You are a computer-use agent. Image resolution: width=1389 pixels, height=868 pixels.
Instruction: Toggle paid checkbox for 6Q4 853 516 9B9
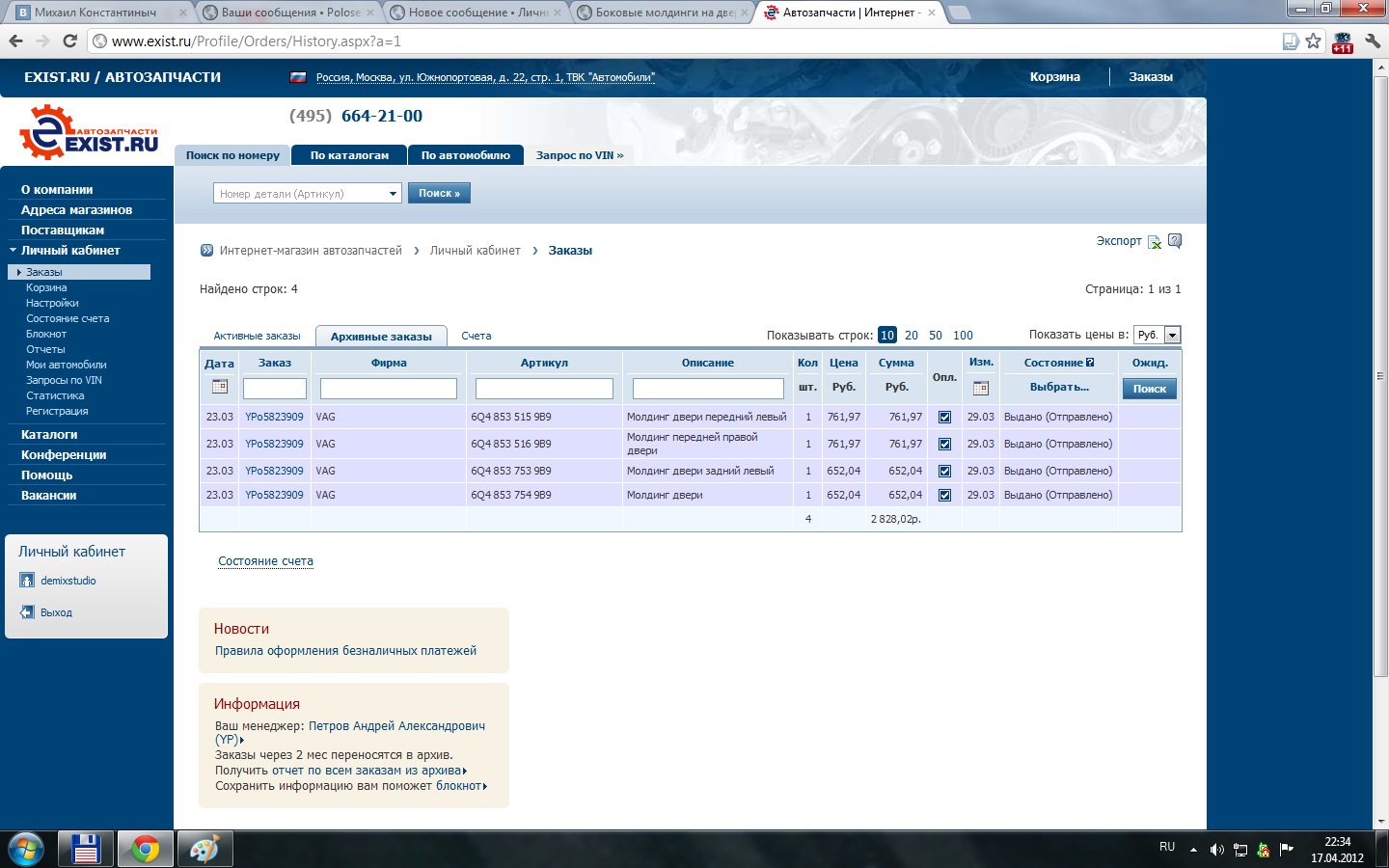tap(944, 445)
